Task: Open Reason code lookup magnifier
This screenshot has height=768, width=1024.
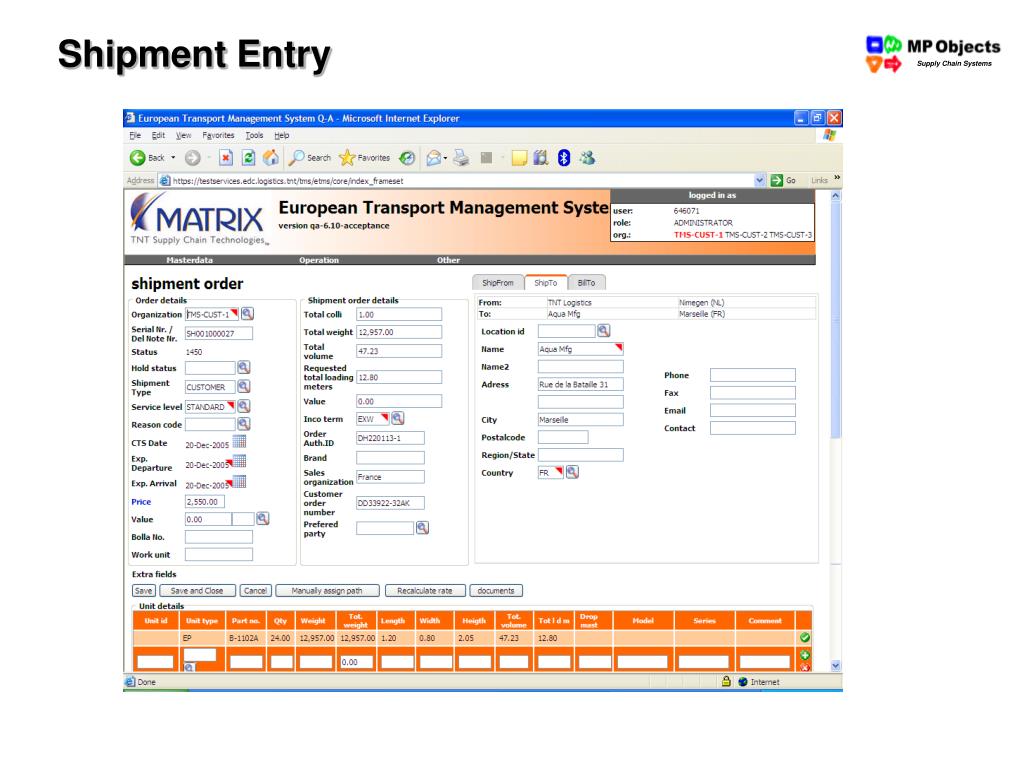Action: point(244,424)
